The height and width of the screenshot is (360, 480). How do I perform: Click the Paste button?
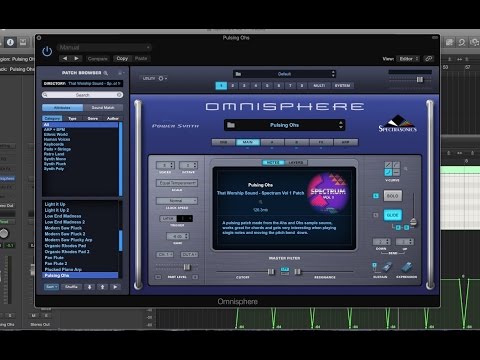coord(141,58)
